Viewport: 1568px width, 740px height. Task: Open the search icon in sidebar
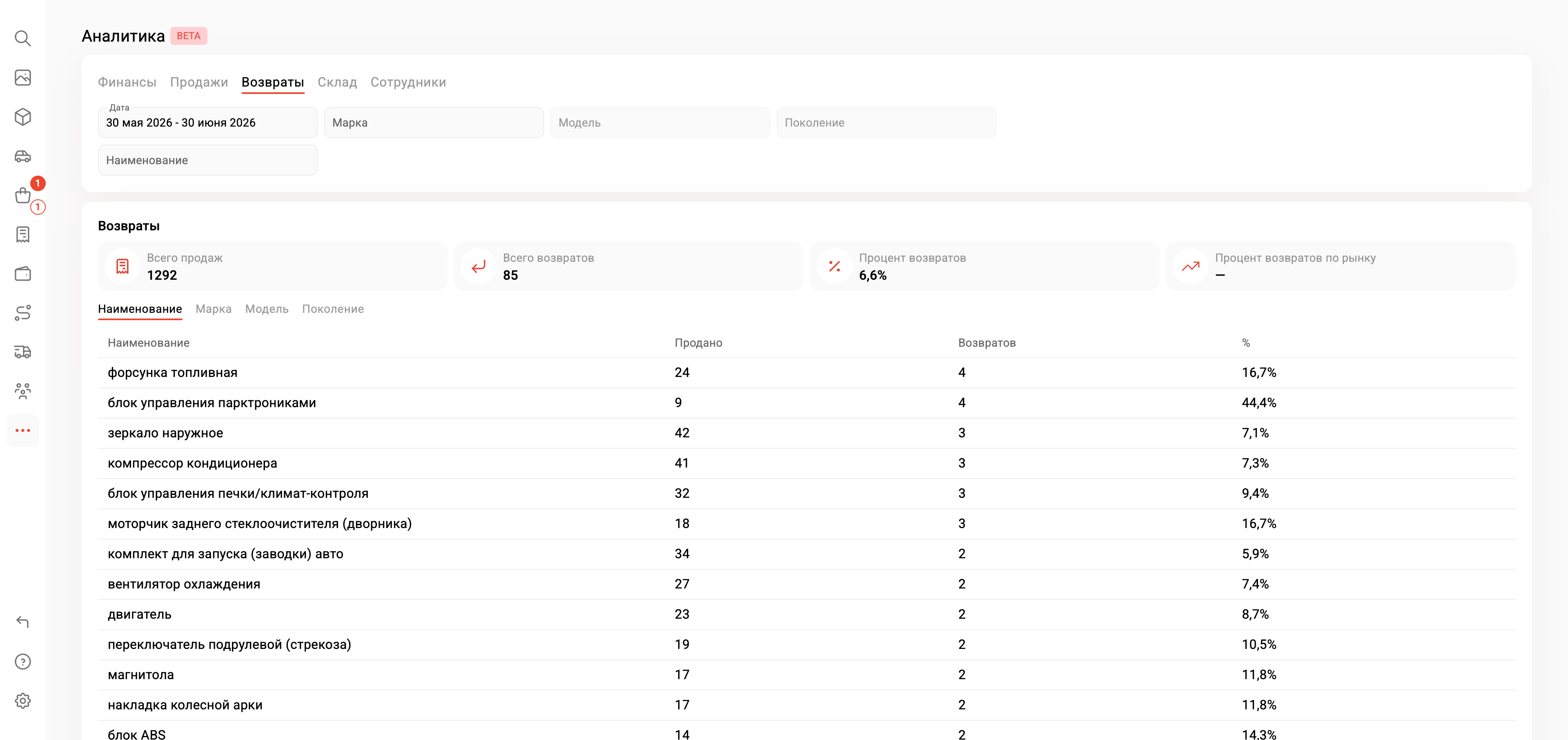(x=22, y=38)
